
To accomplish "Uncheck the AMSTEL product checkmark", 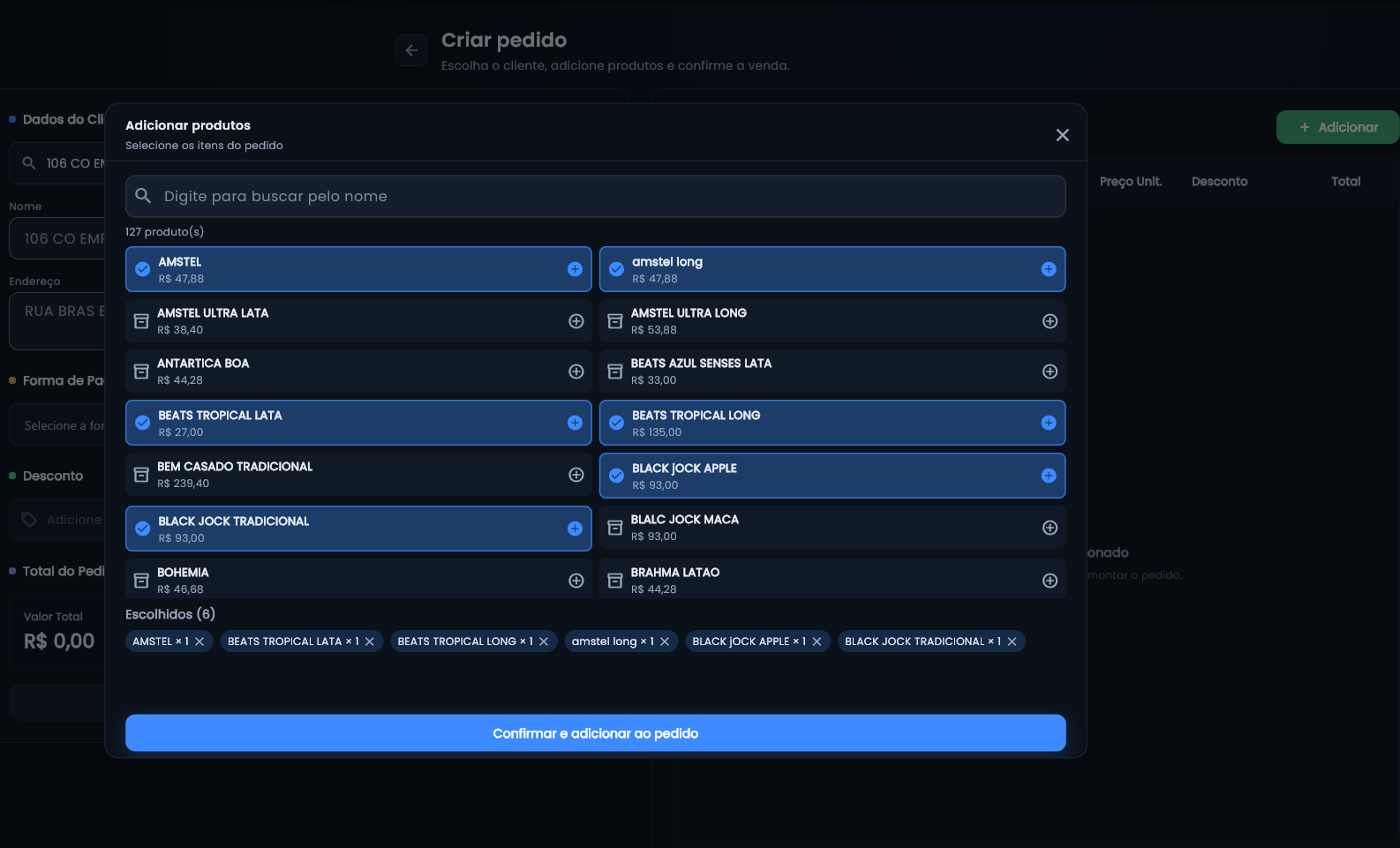I will point(143,269).
